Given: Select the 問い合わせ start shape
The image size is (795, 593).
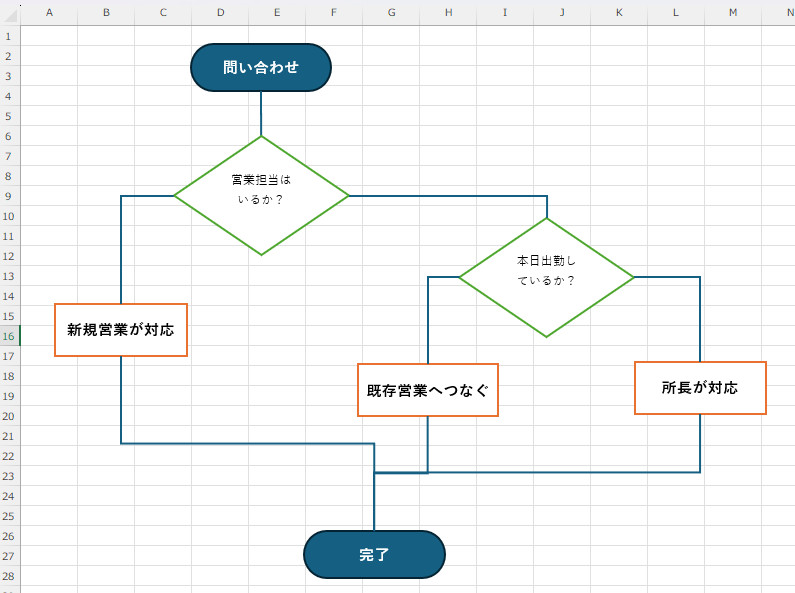Looking at the screenshot, I should 260,67.
